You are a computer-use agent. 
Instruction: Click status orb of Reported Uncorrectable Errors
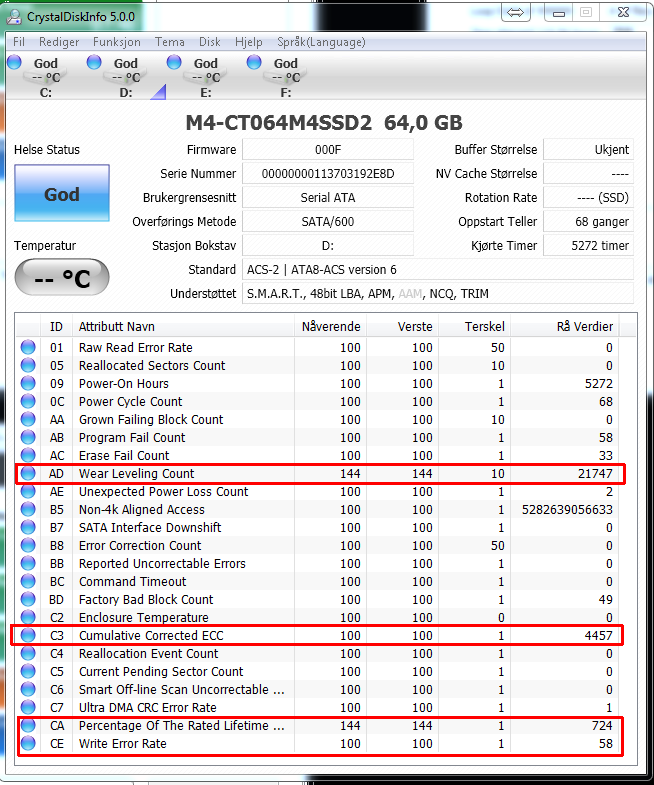28,563
